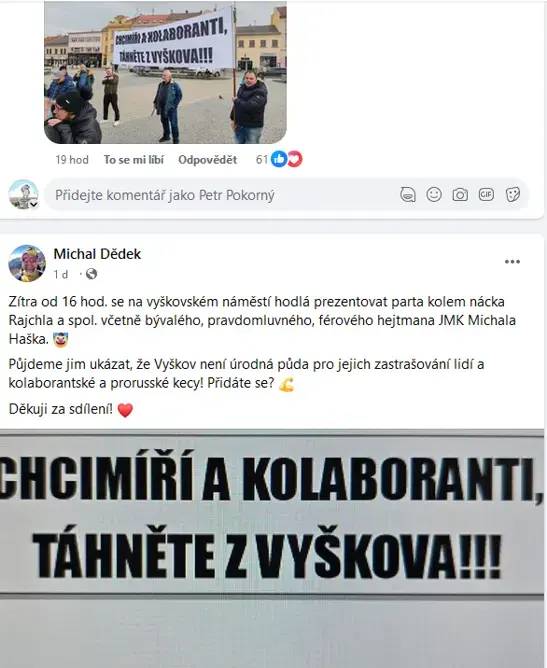547x668 pixels.
Task: Like the comment via "To se mi líbí"
Action: click(134, 160)
